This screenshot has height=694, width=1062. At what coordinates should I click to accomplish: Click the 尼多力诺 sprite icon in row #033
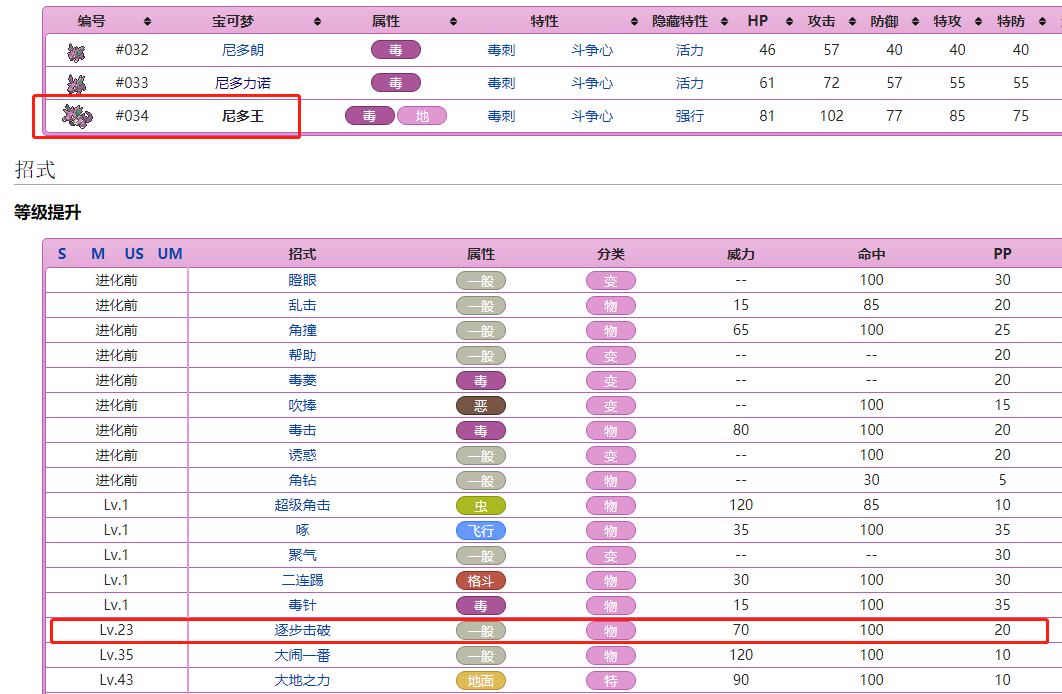[x=77, y=84]
